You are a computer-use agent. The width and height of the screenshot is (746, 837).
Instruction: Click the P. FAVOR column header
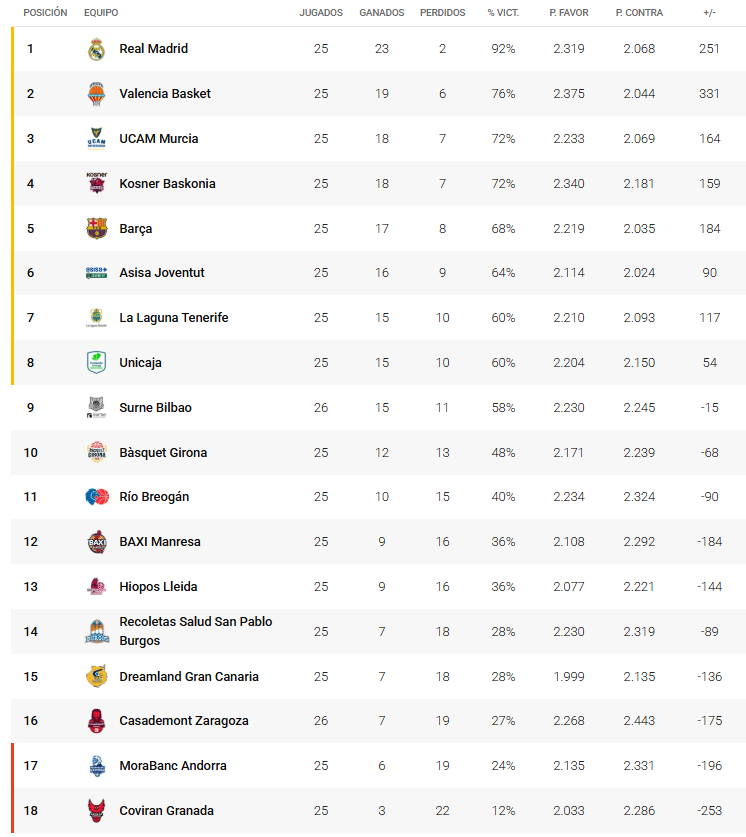point(569,13)
